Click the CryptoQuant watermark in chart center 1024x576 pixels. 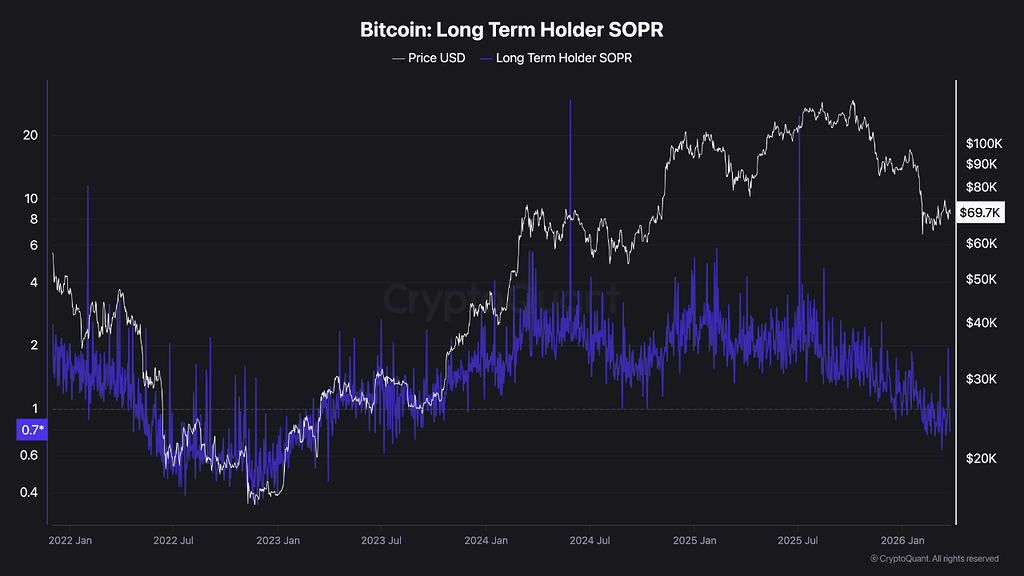pyautogui.click(x=501, y=299)
